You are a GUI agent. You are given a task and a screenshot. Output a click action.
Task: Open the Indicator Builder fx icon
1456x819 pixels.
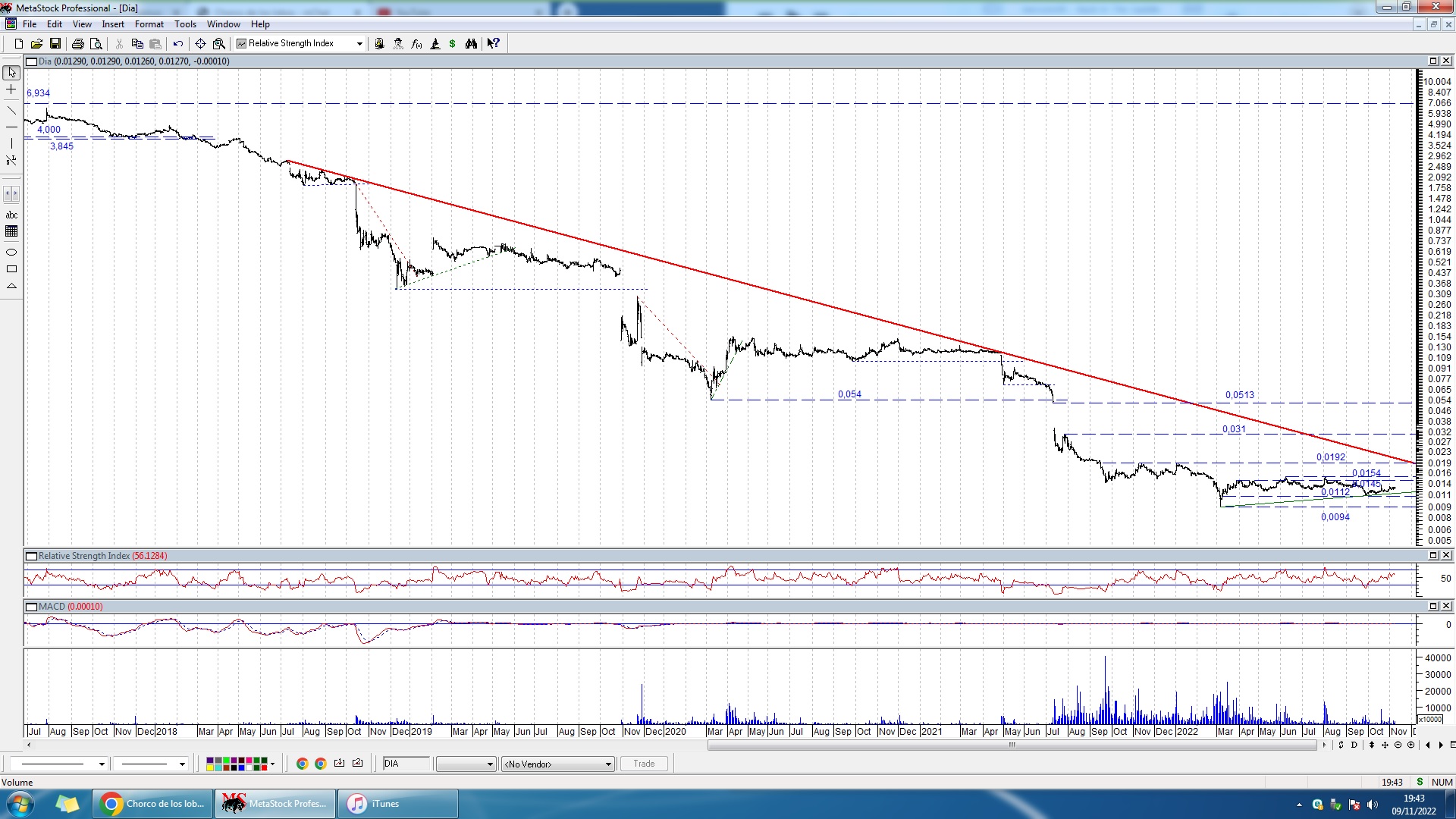tap(416, 44)
